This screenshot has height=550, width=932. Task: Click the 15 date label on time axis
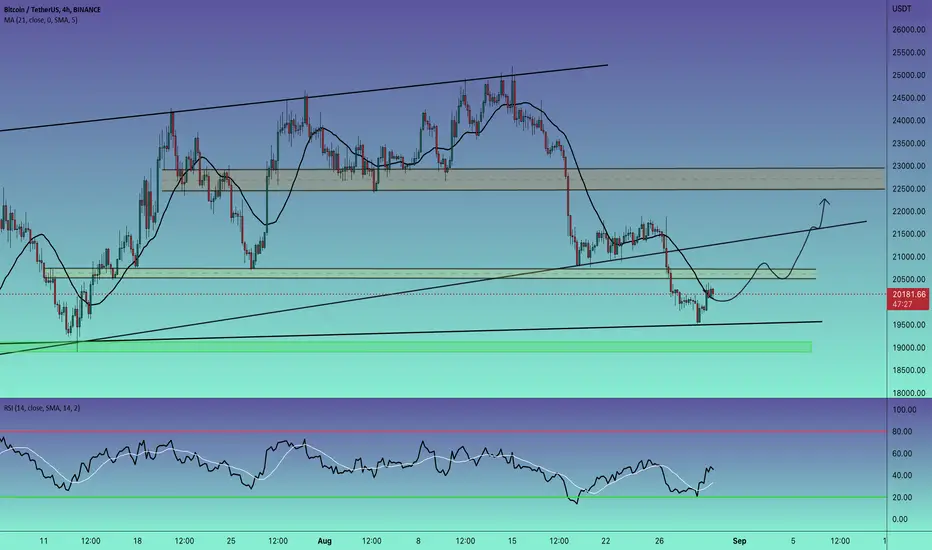click(x=512, y=541)
